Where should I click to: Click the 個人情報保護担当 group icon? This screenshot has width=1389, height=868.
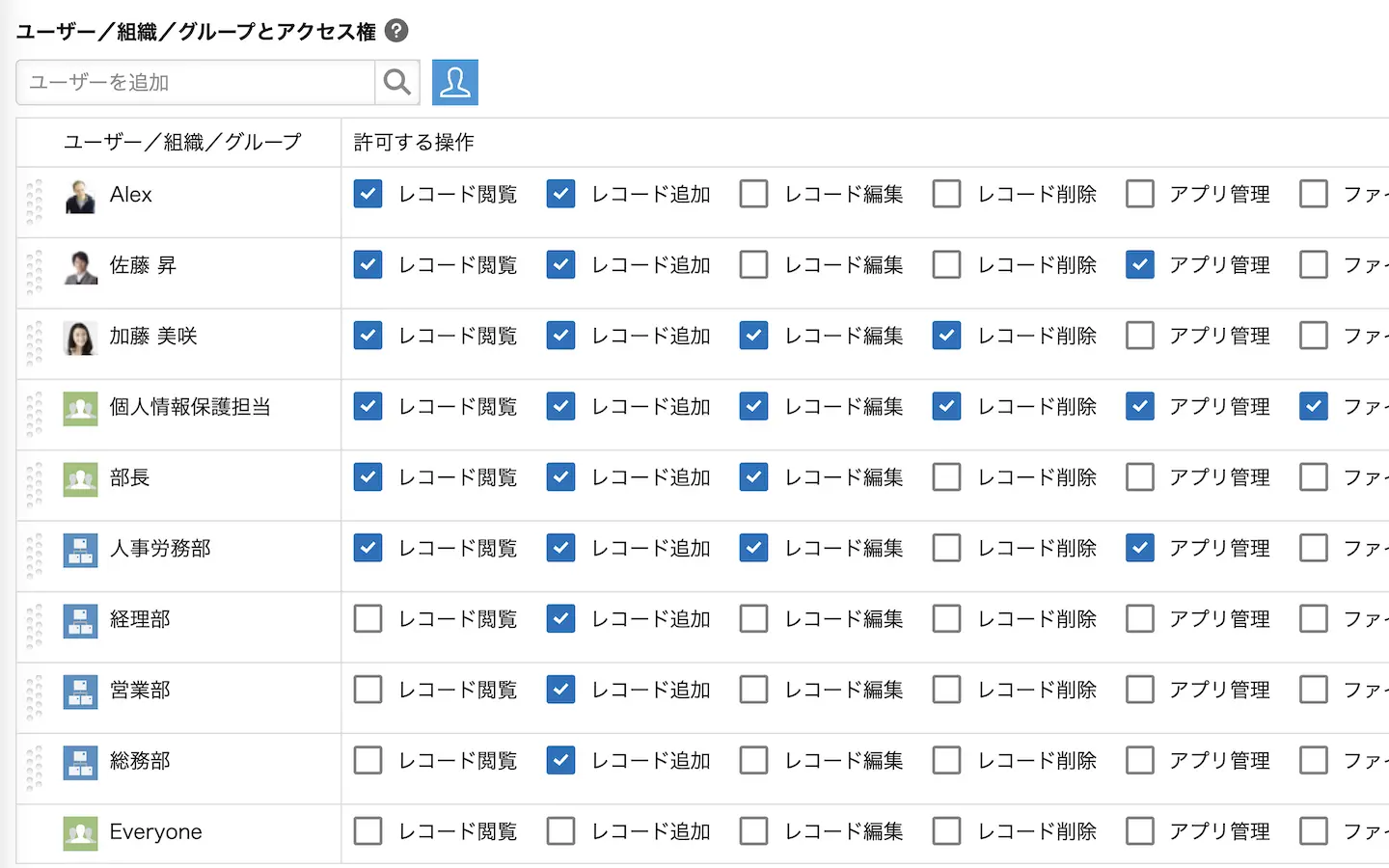[x=80, y=408]
